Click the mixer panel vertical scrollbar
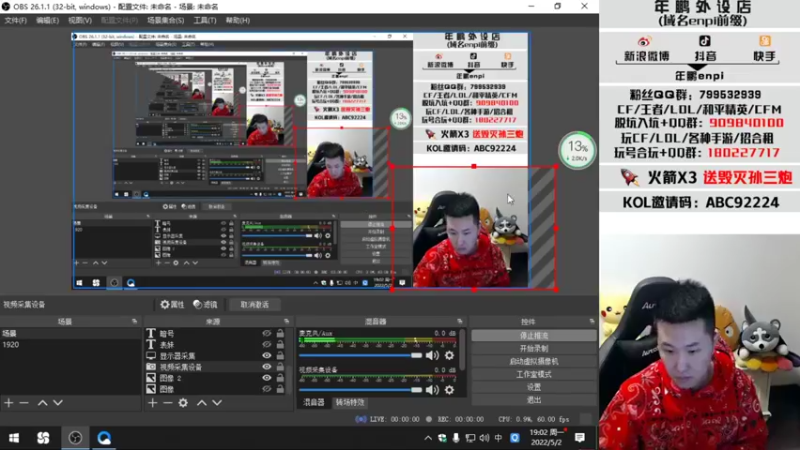 point(463,351)
